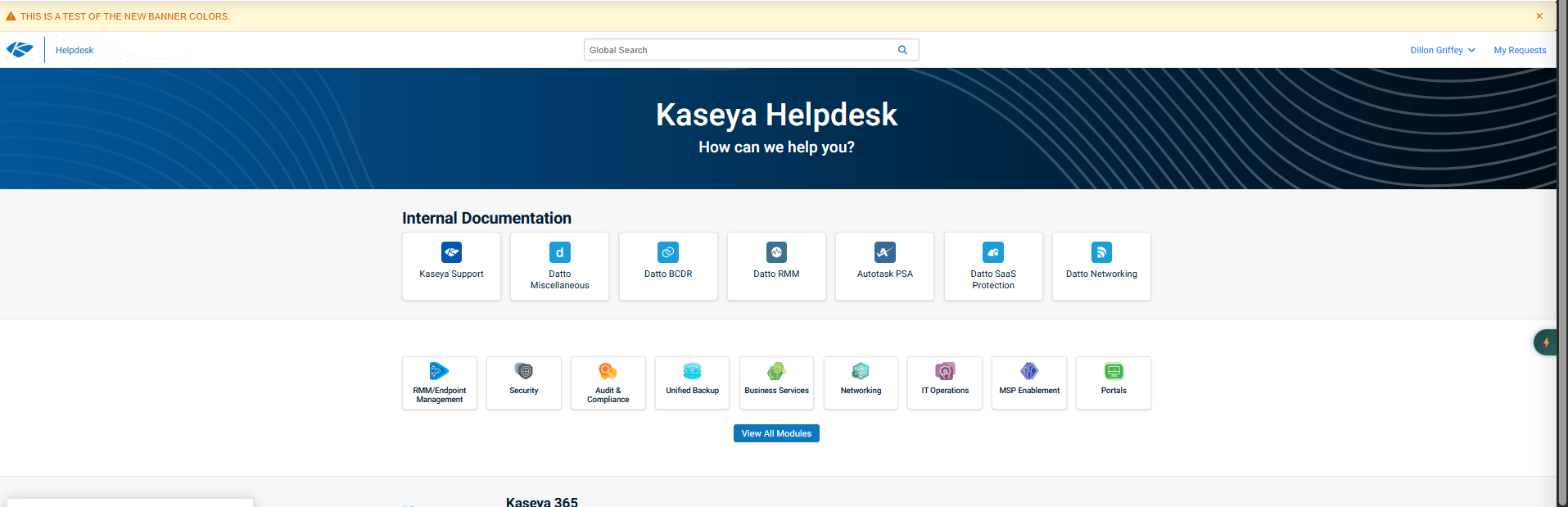Click the Kaseya logo icon

click(x=20, y=50)
